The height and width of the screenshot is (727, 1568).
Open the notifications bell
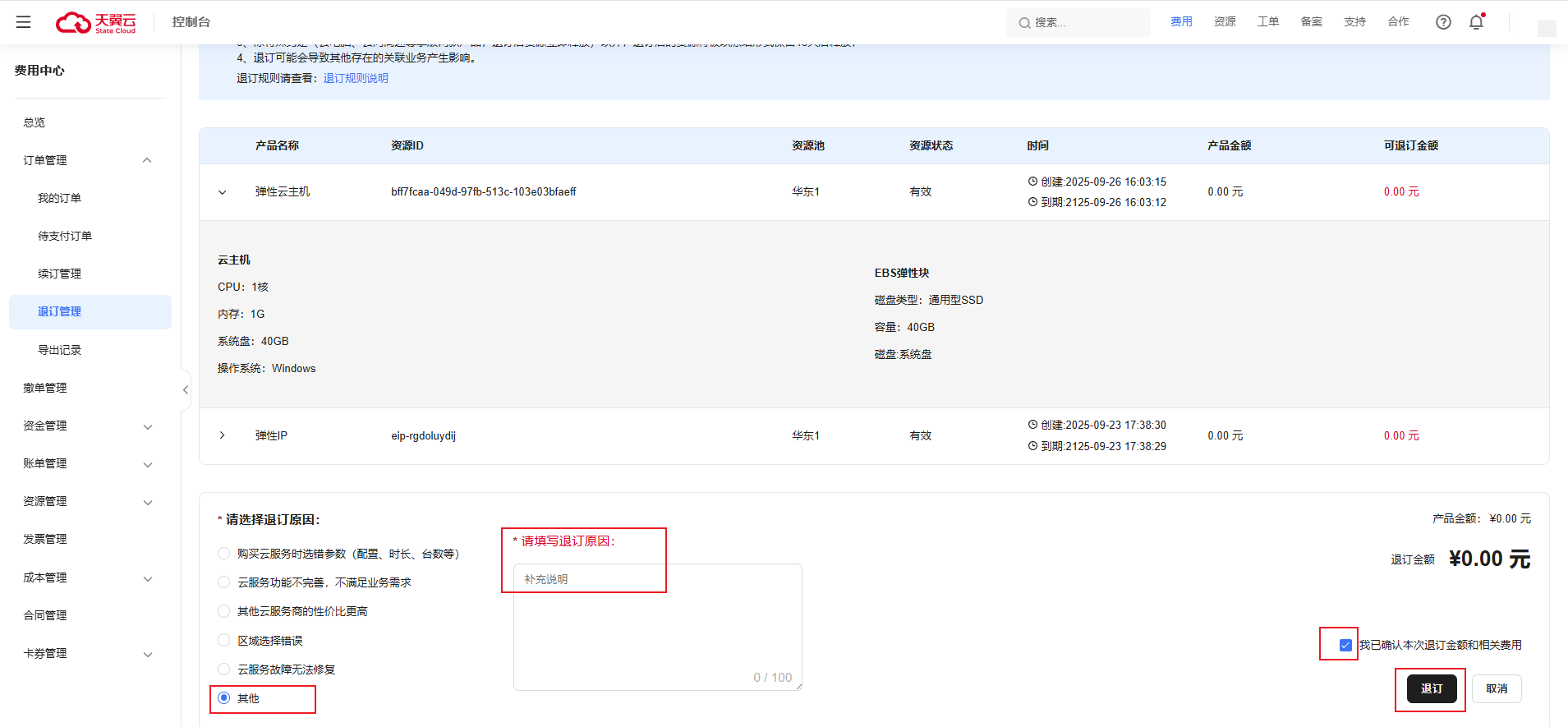[1476, 22]
